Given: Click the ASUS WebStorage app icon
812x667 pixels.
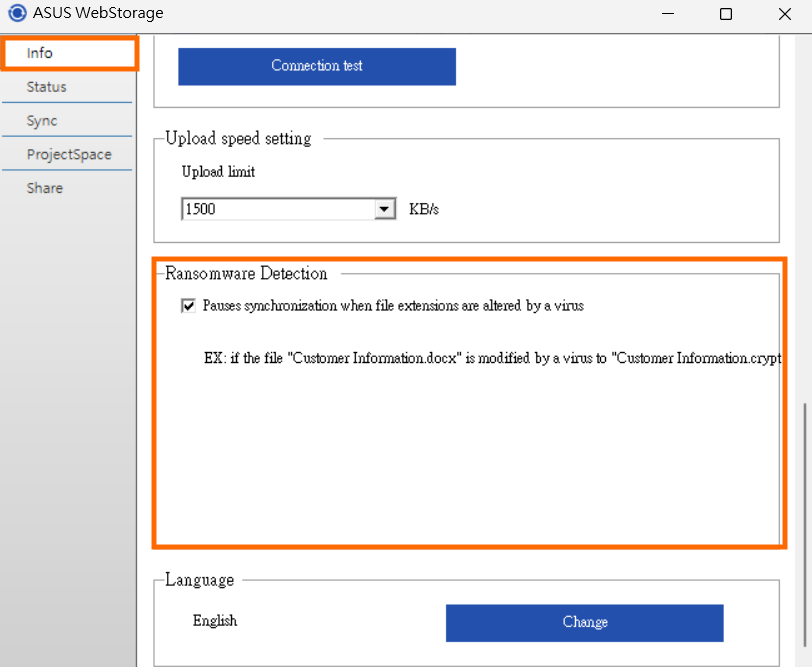Looking at the screenshot, I should [17, 12].
